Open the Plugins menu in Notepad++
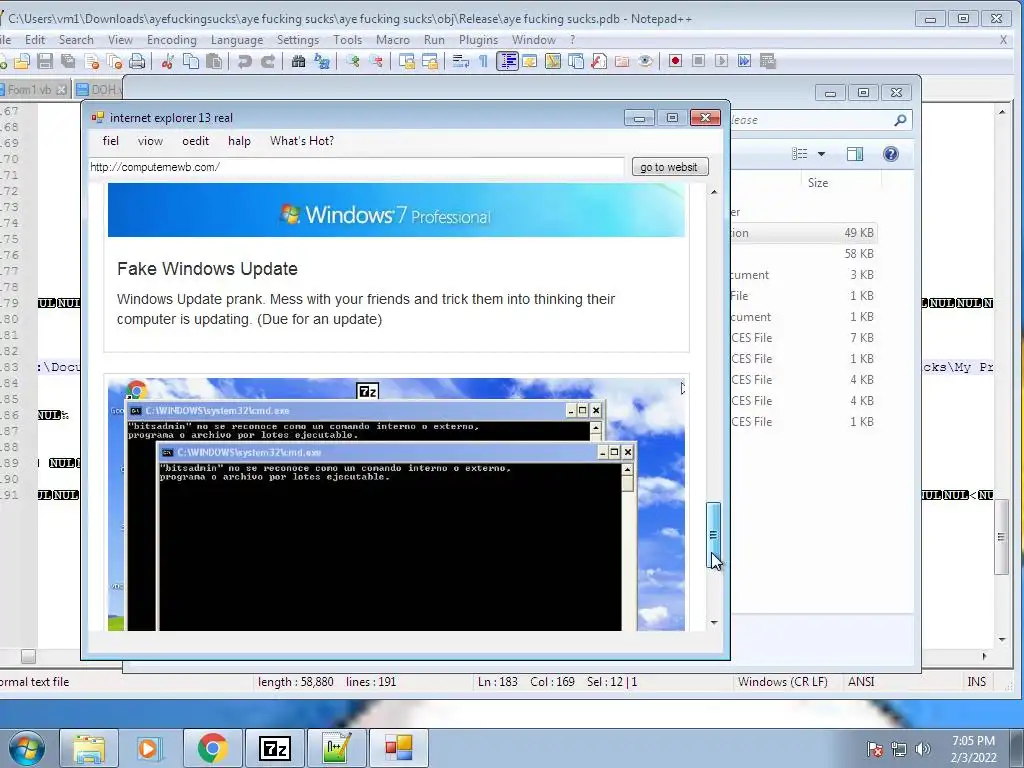The height and width of the screenshot is (768, 1024). pos(478,40)
